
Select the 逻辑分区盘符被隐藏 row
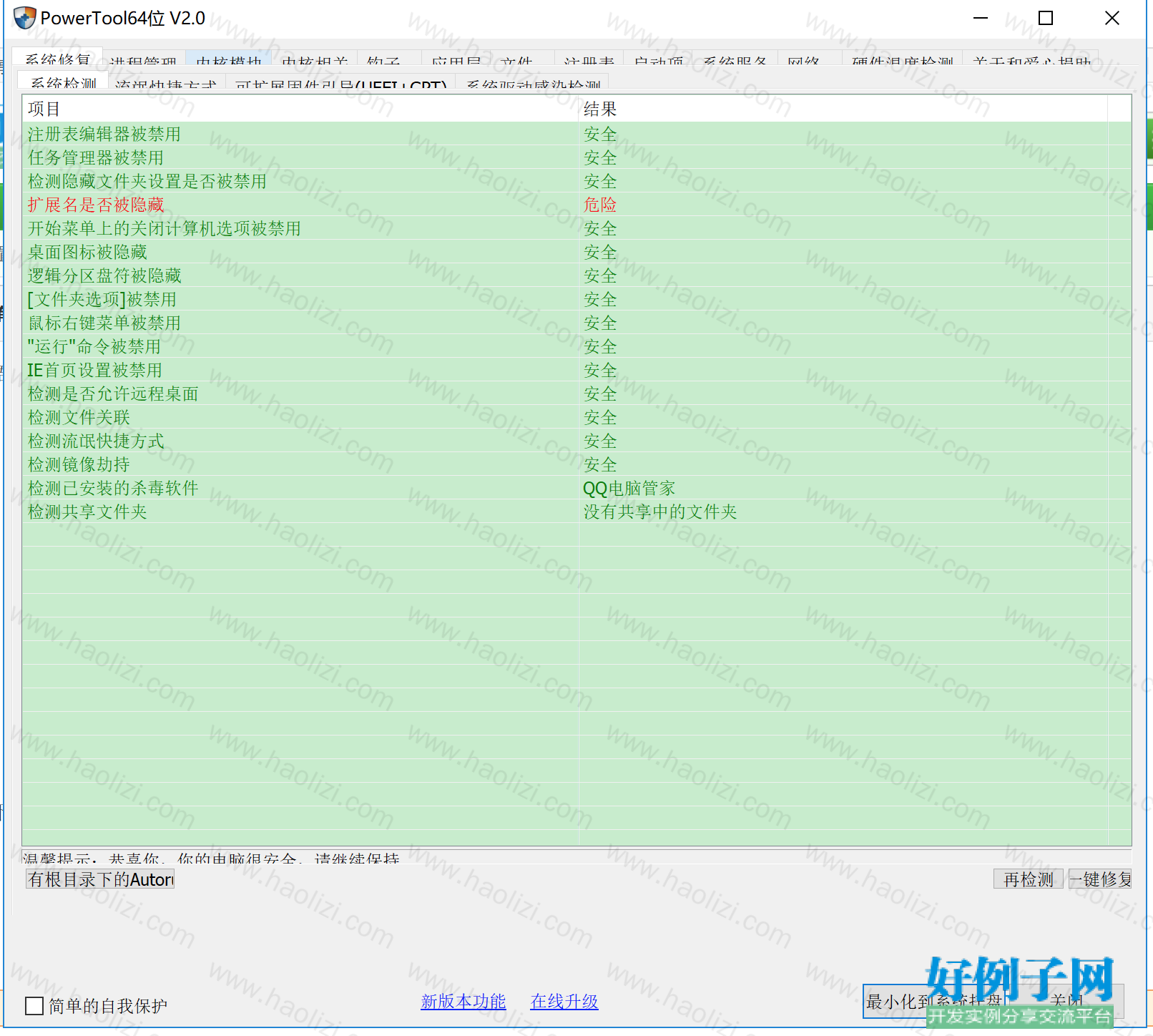pos(576,275)
